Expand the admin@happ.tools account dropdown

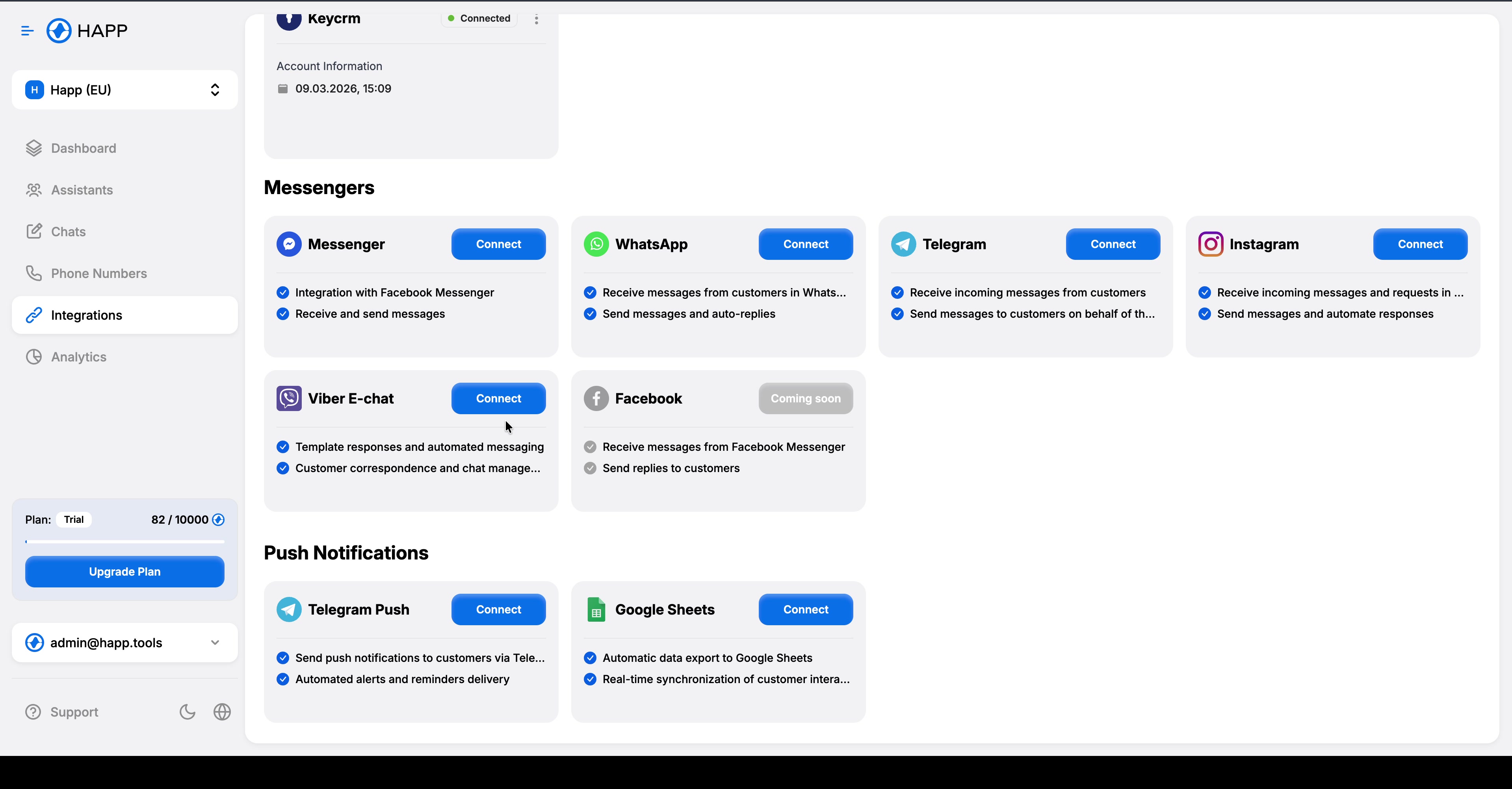(215, 643)
